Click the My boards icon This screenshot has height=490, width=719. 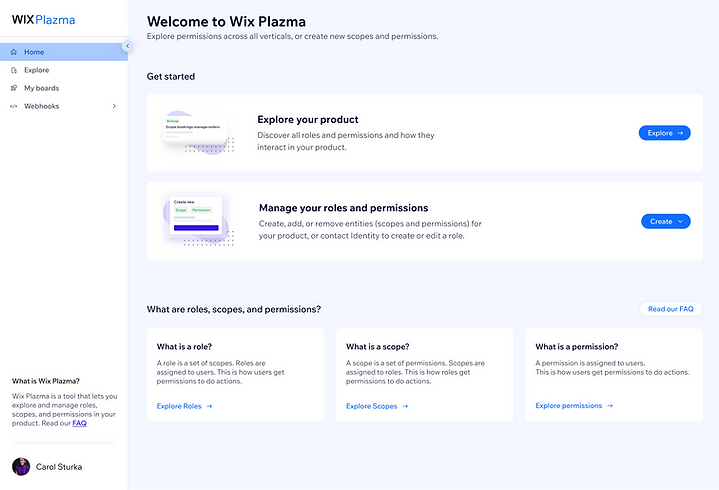coord(14,88)
